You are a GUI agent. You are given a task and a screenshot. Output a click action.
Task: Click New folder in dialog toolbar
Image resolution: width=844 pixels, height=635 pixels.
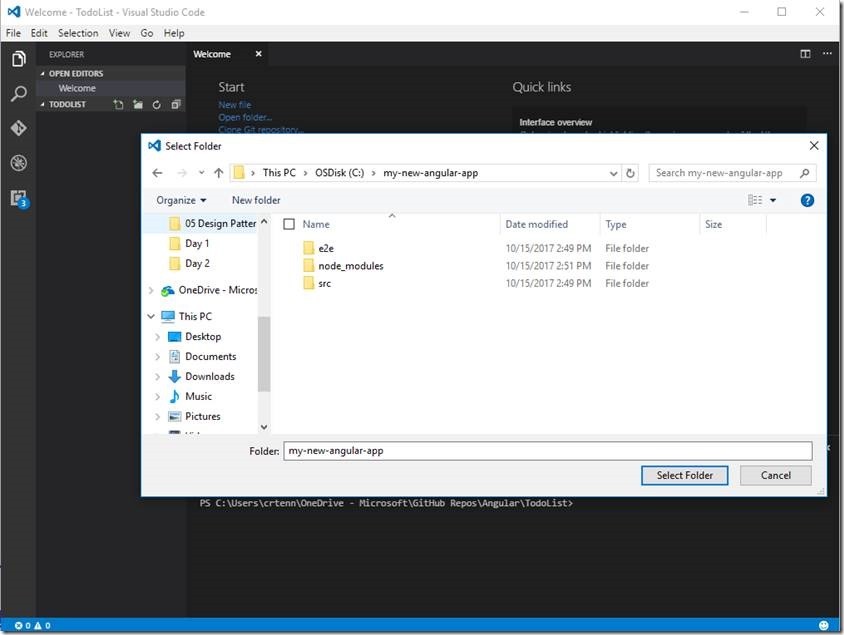256,200
